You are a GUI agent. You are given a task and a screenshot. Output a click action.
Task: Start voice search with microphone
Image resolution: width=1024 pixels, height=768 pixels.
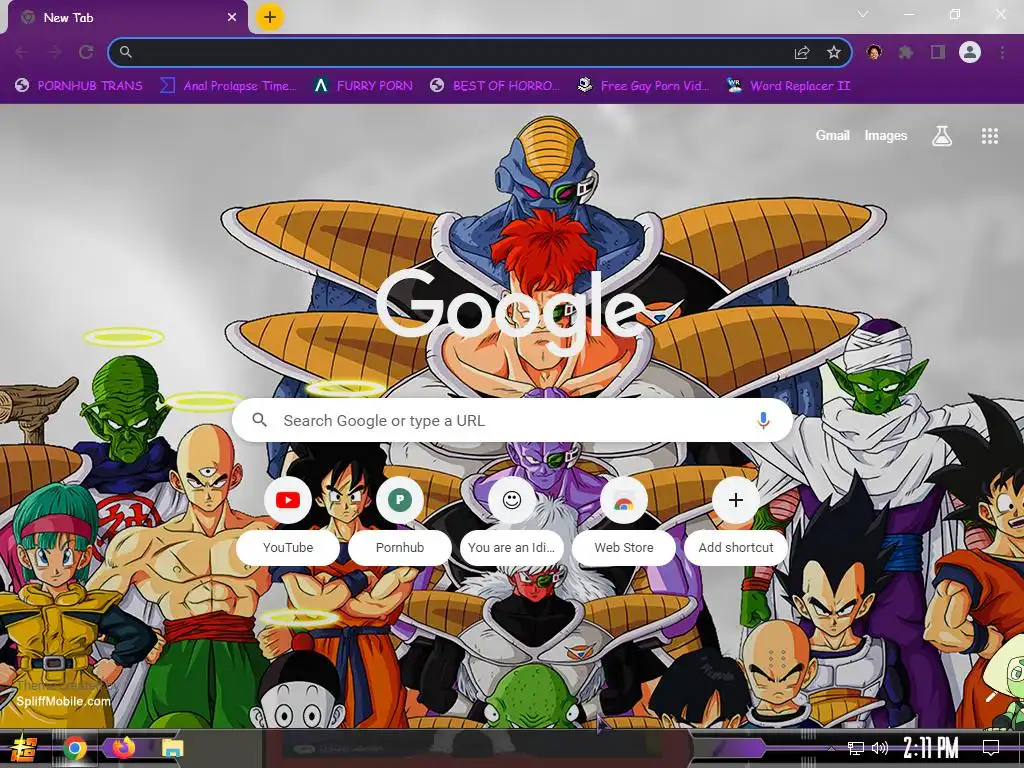(x=763, y=420)
